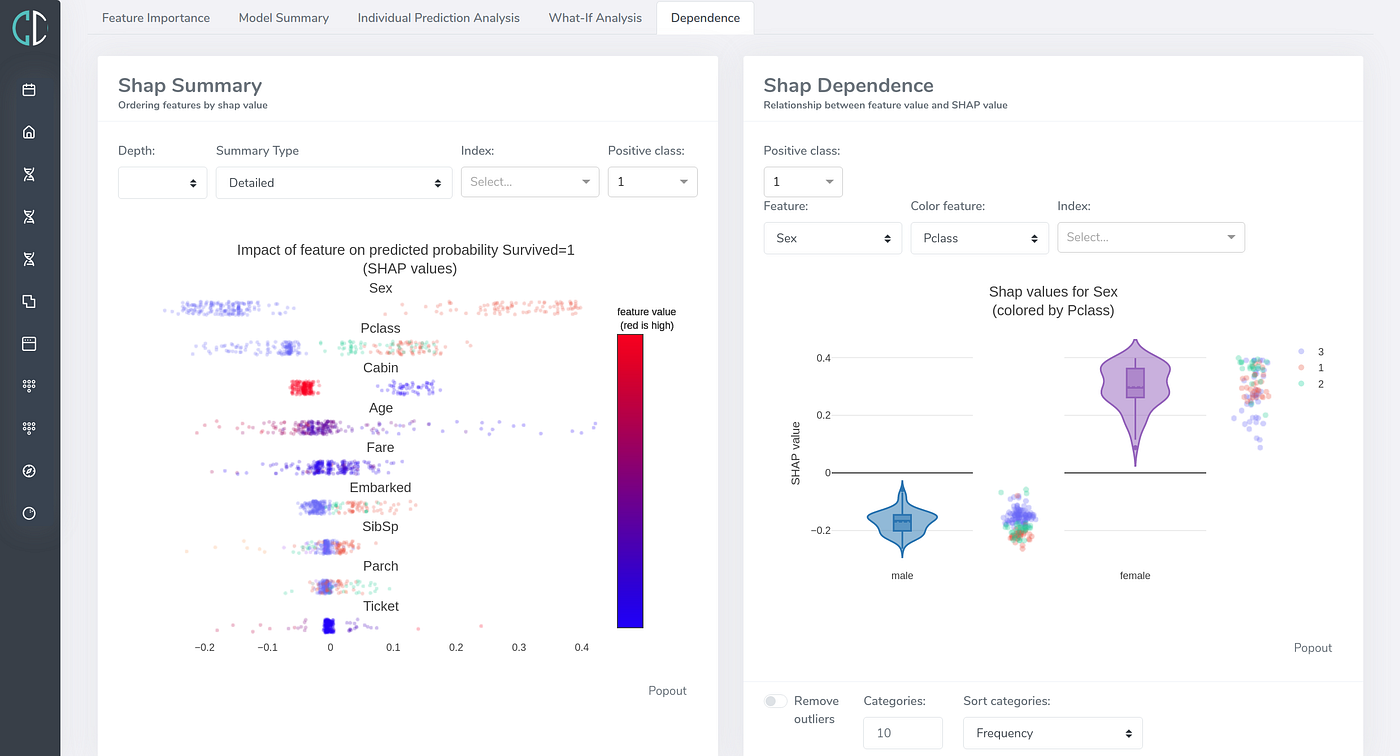Open the Shap Summary Index selector
Viewport: 1400px width, 756px height.
530,182
